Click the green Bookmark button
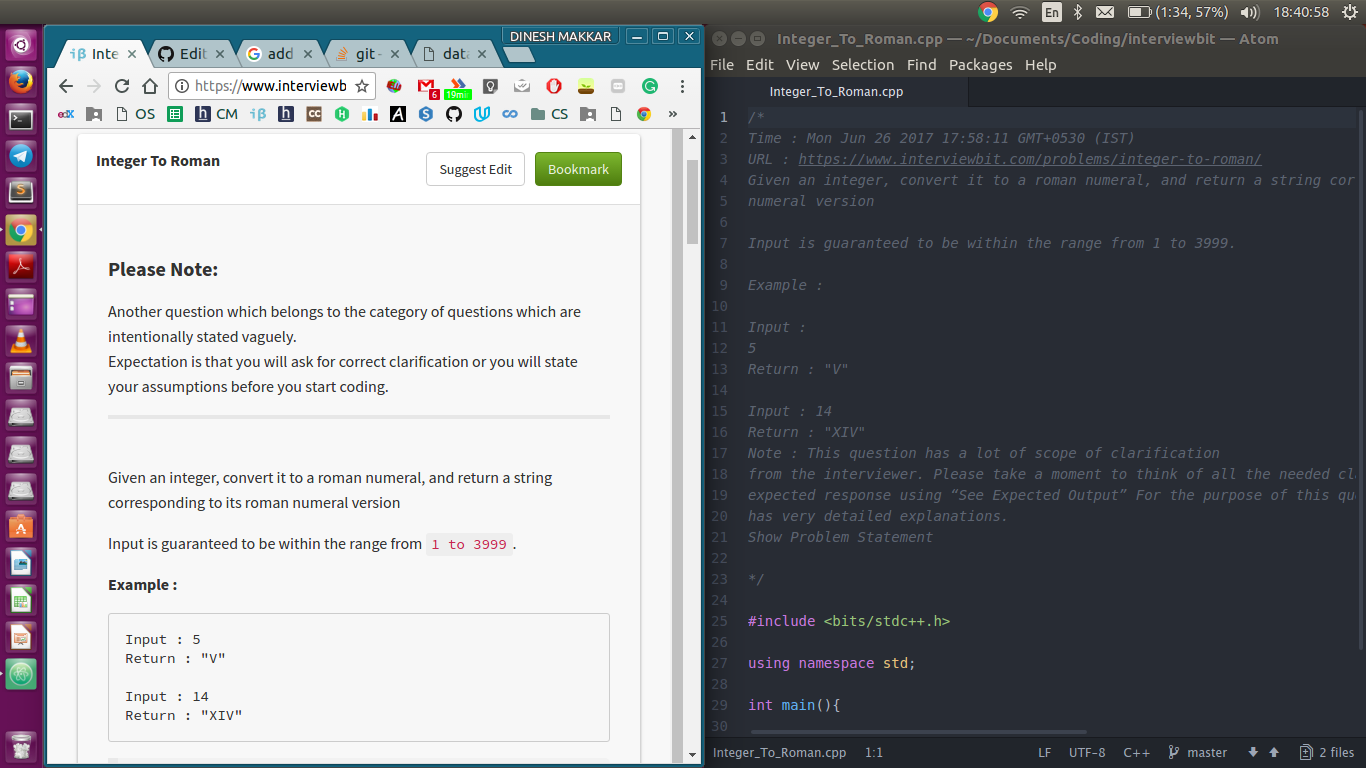 [x=578, y=169]
